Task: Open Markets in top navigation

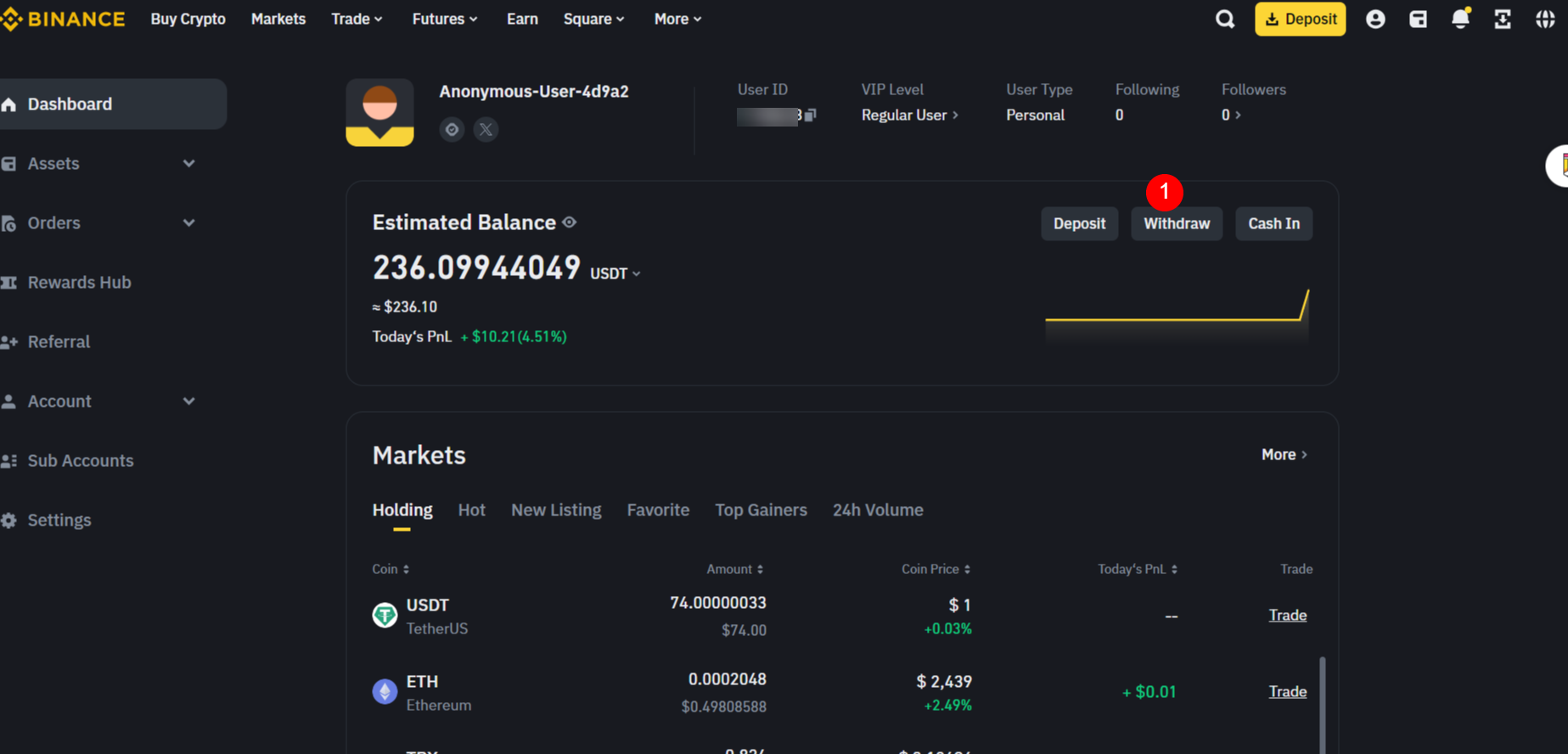Action: click(278, 19)
